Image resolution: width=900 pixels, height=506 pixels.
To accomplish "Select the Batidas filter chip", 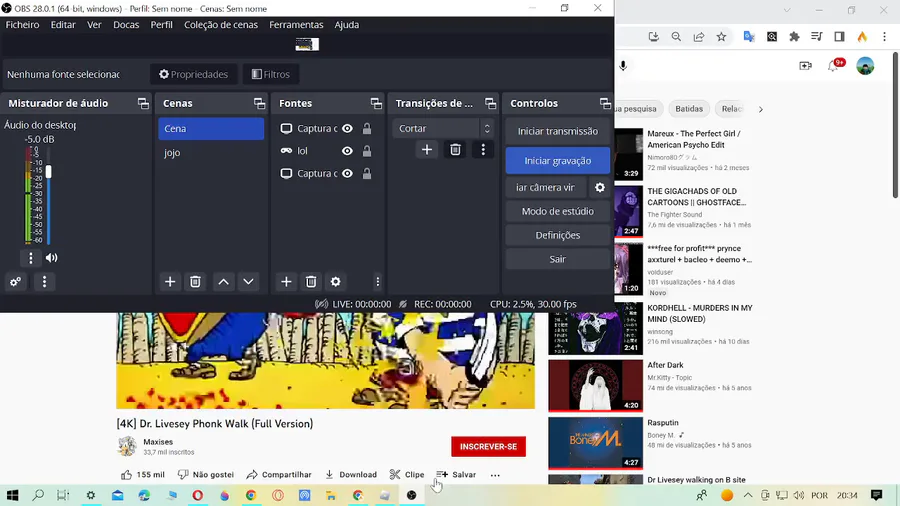I will click(x=689, y=109).
